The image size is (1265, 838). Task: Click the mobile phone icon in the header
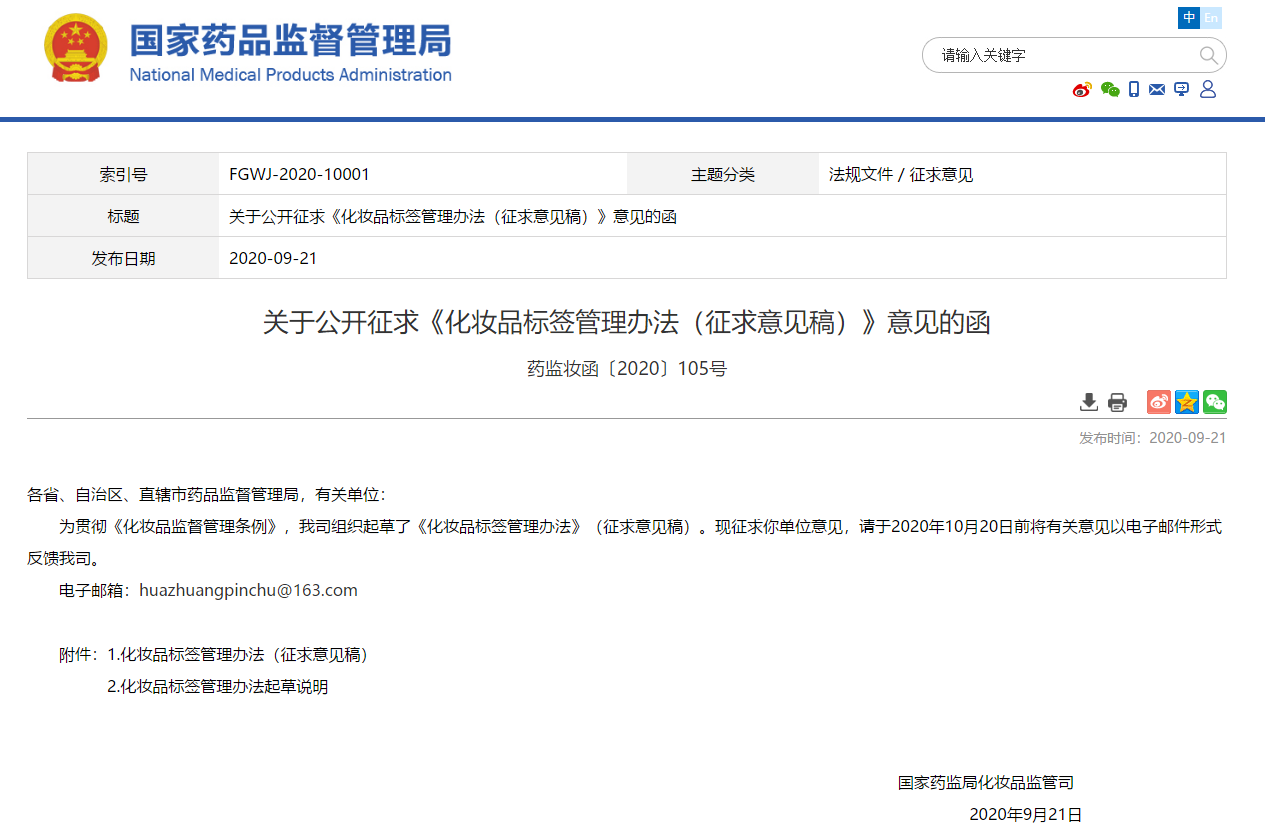[1134, 90]
